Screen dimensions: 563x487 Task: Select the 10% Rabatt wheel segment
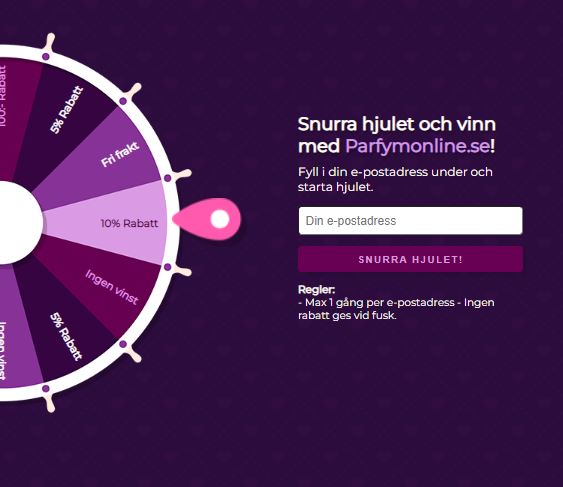point(108,223)
